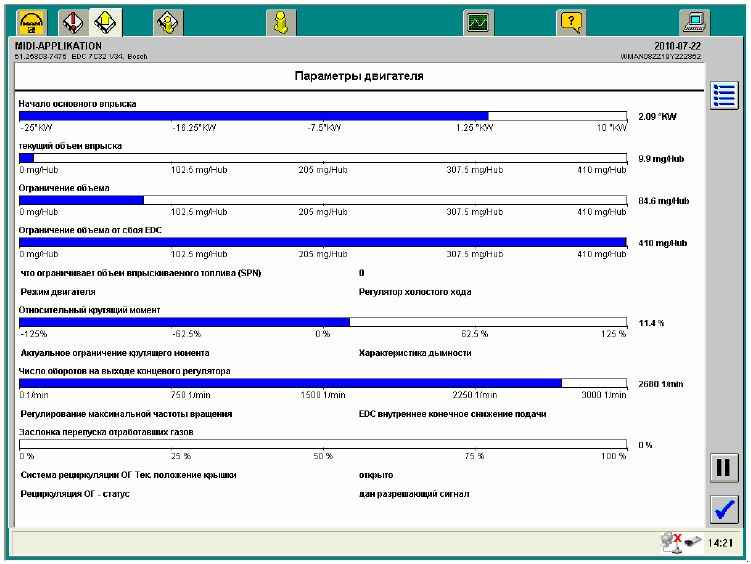
Task: Click Рециркуляция ОГ - статус label
Action: tap(75, 494)
